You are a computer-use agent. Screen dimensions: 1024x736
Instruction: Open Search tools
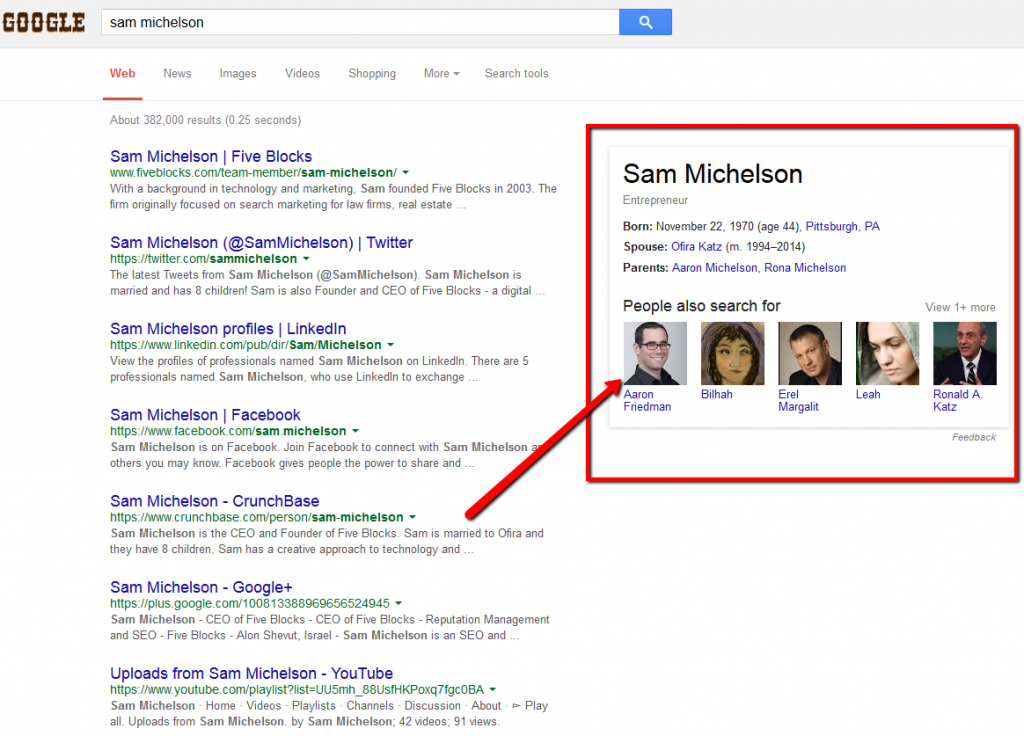[x=517, y=74]
